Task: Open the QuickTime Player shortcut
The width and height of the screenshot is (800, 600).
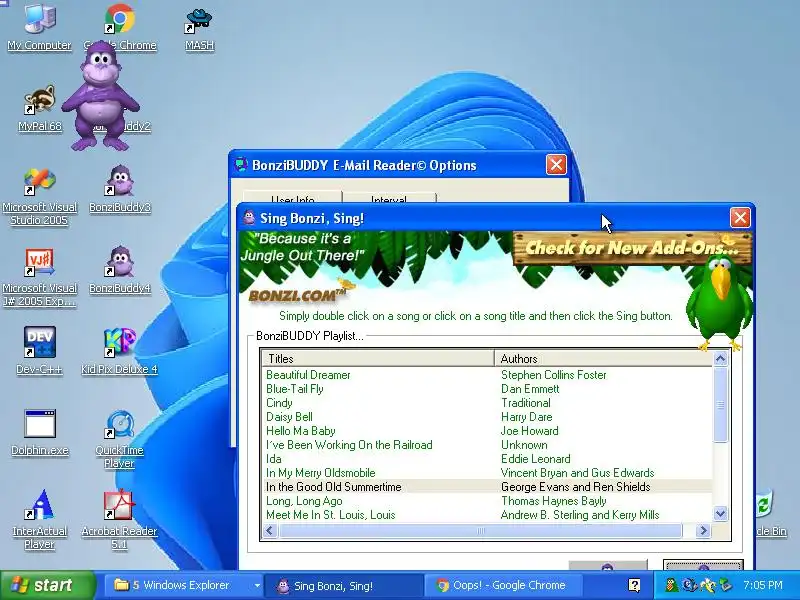Action: 119,438
